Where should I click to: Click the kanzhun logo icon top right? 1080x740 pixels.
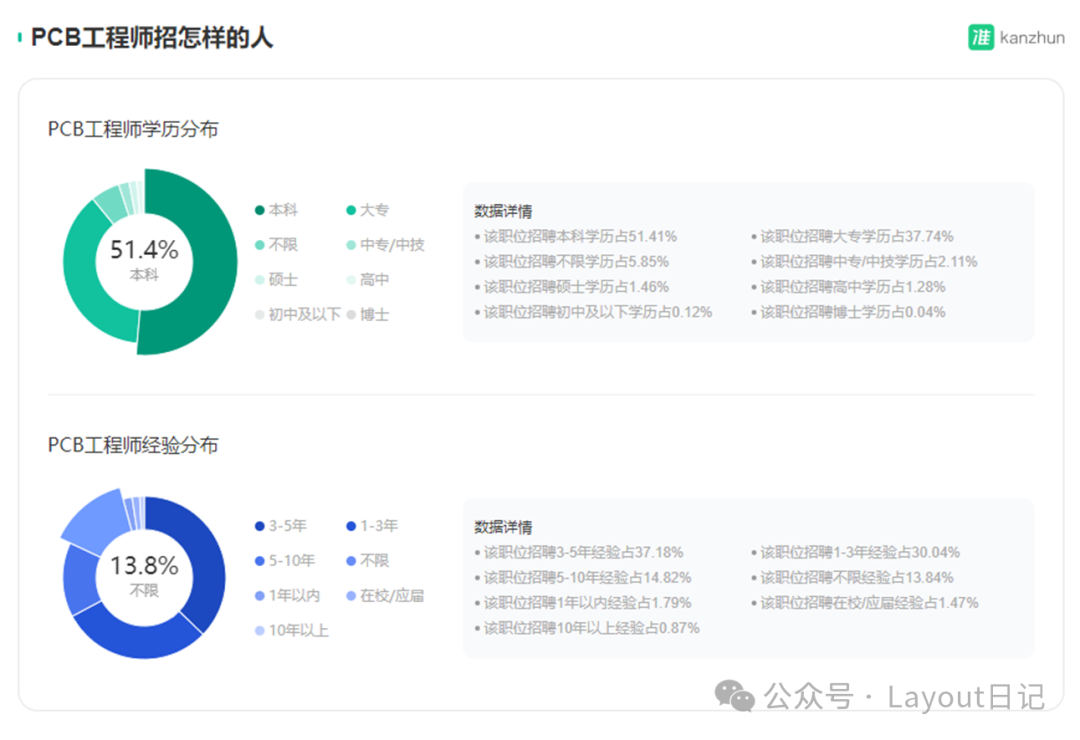tap(983, 36)
